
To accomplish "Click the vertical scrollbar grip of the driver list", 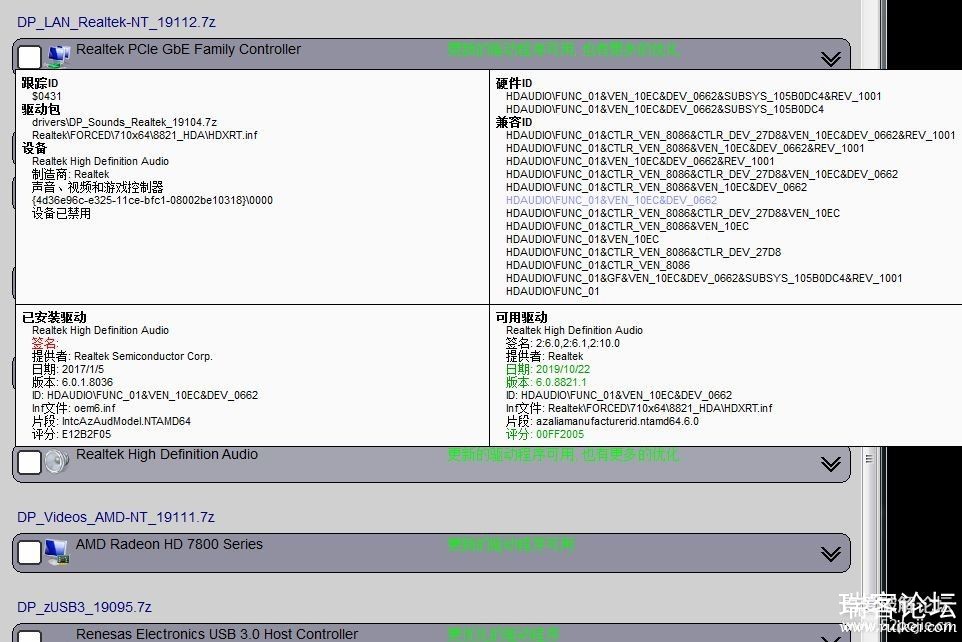I will (869, 458).
